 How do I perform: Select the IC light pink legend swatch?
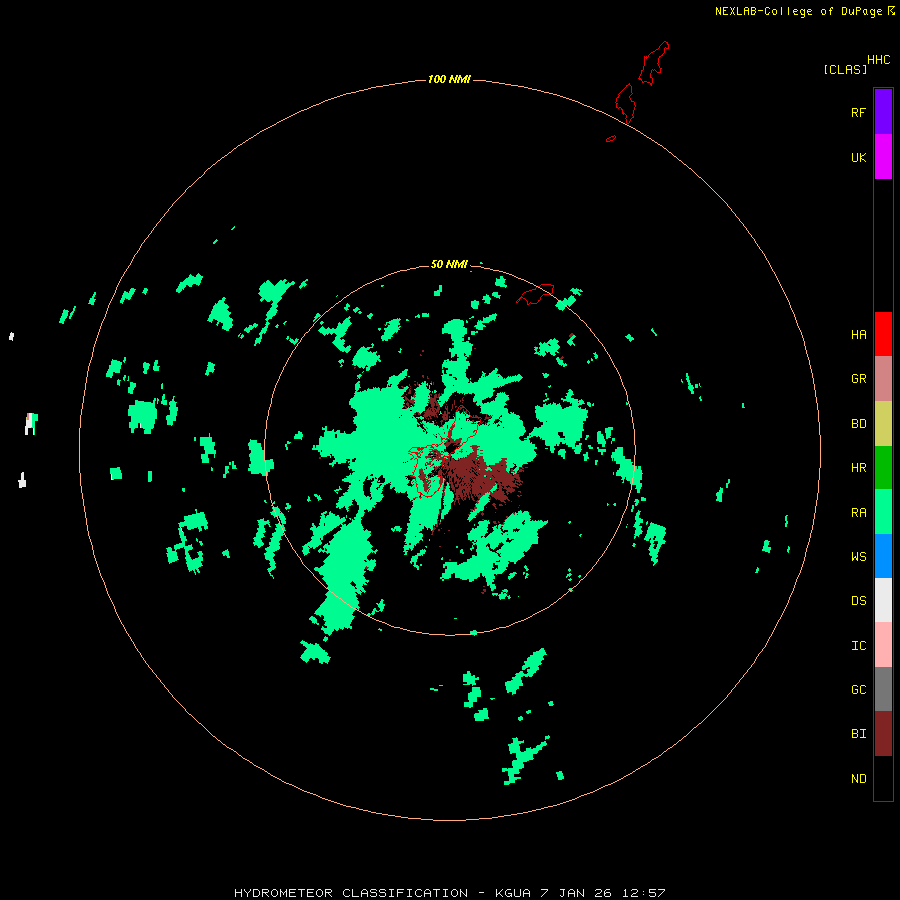[883, 645]
